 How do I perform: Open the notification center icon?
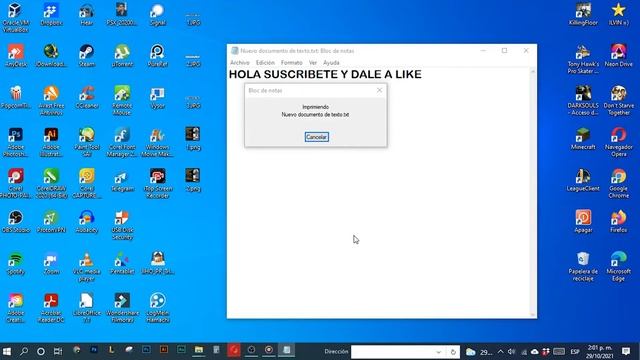pos(626,351)
